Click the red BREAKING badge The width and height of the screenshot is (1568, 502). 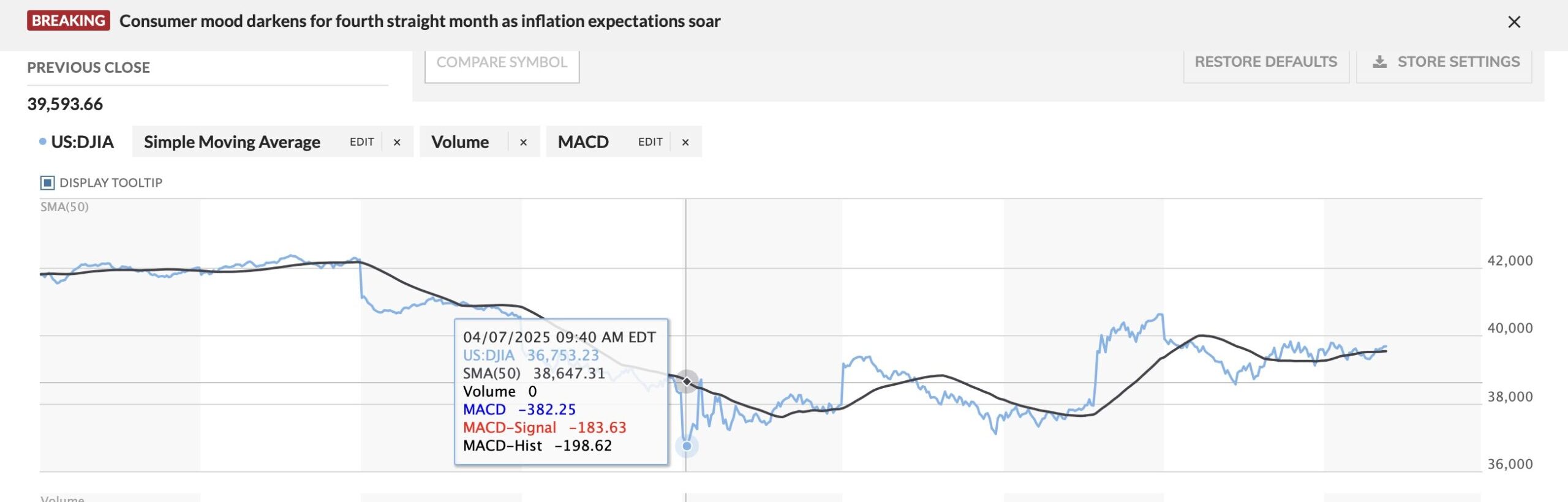(x=68, y=21)
